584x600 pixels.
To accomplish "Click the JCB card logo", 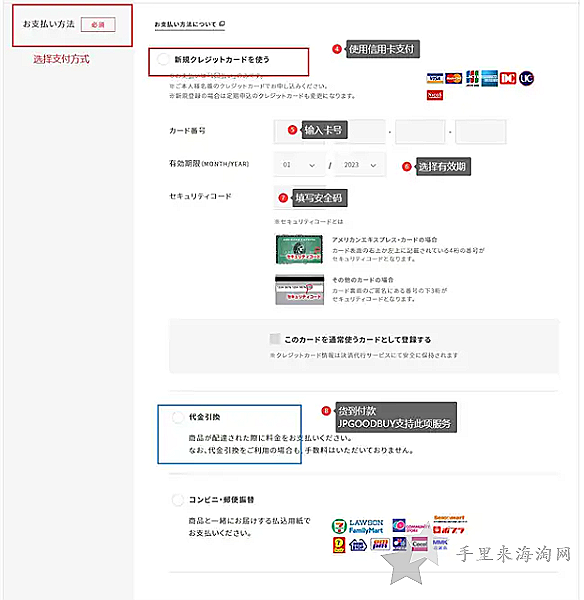I will pos(473,78).
